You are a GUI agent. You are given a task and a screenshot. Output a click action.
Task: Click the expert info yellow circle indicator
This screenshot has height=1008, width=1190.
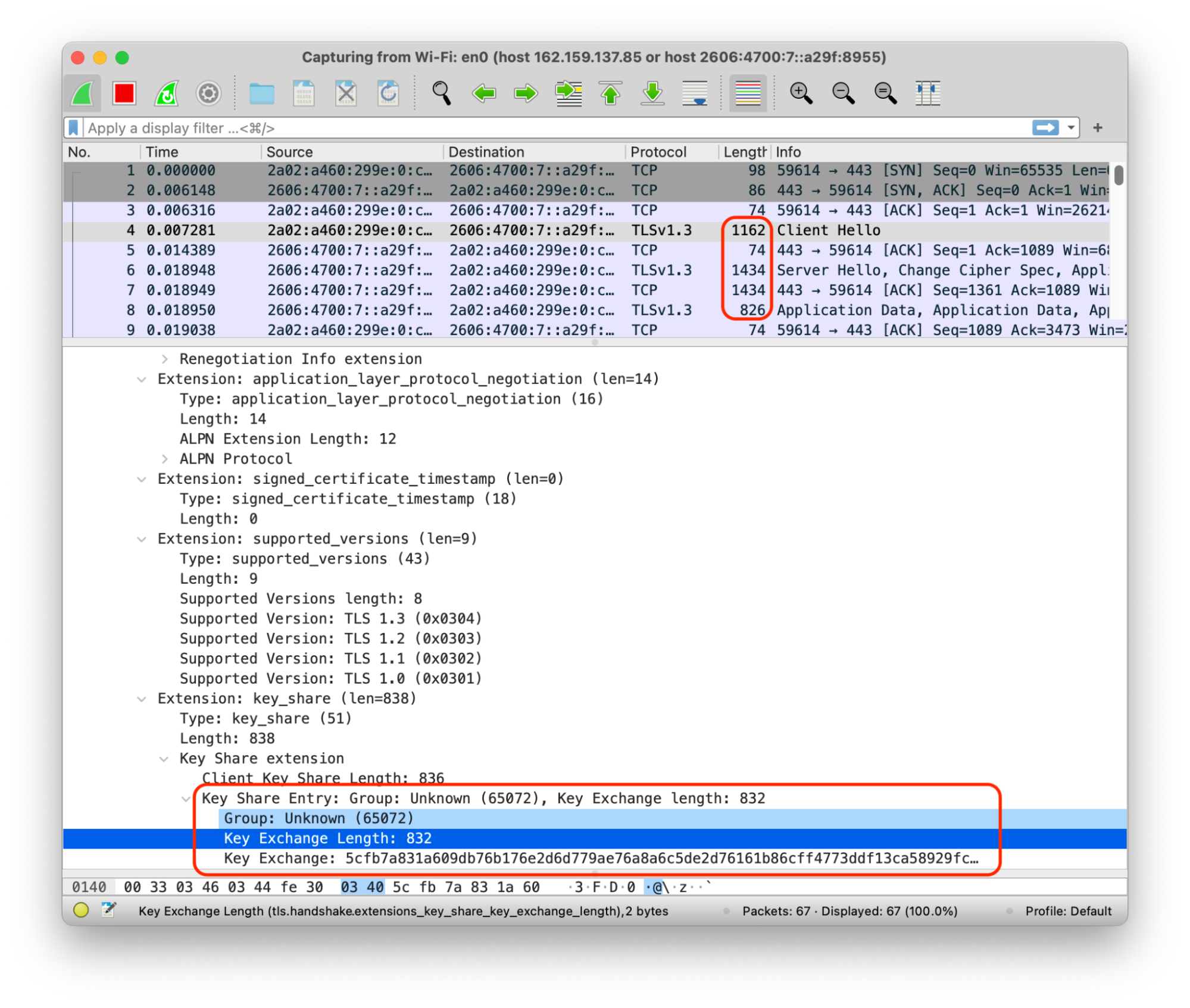(81, 910)
